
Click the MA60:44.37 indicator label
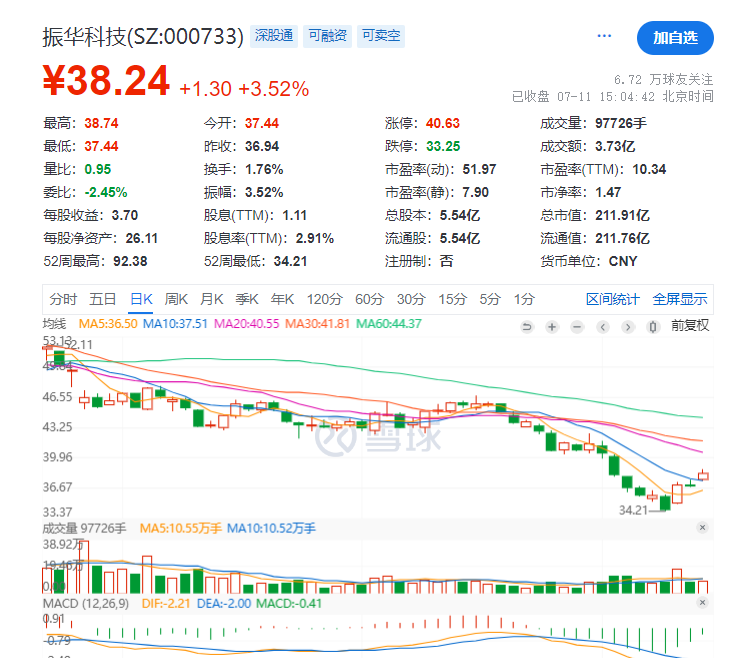point(389,324)
